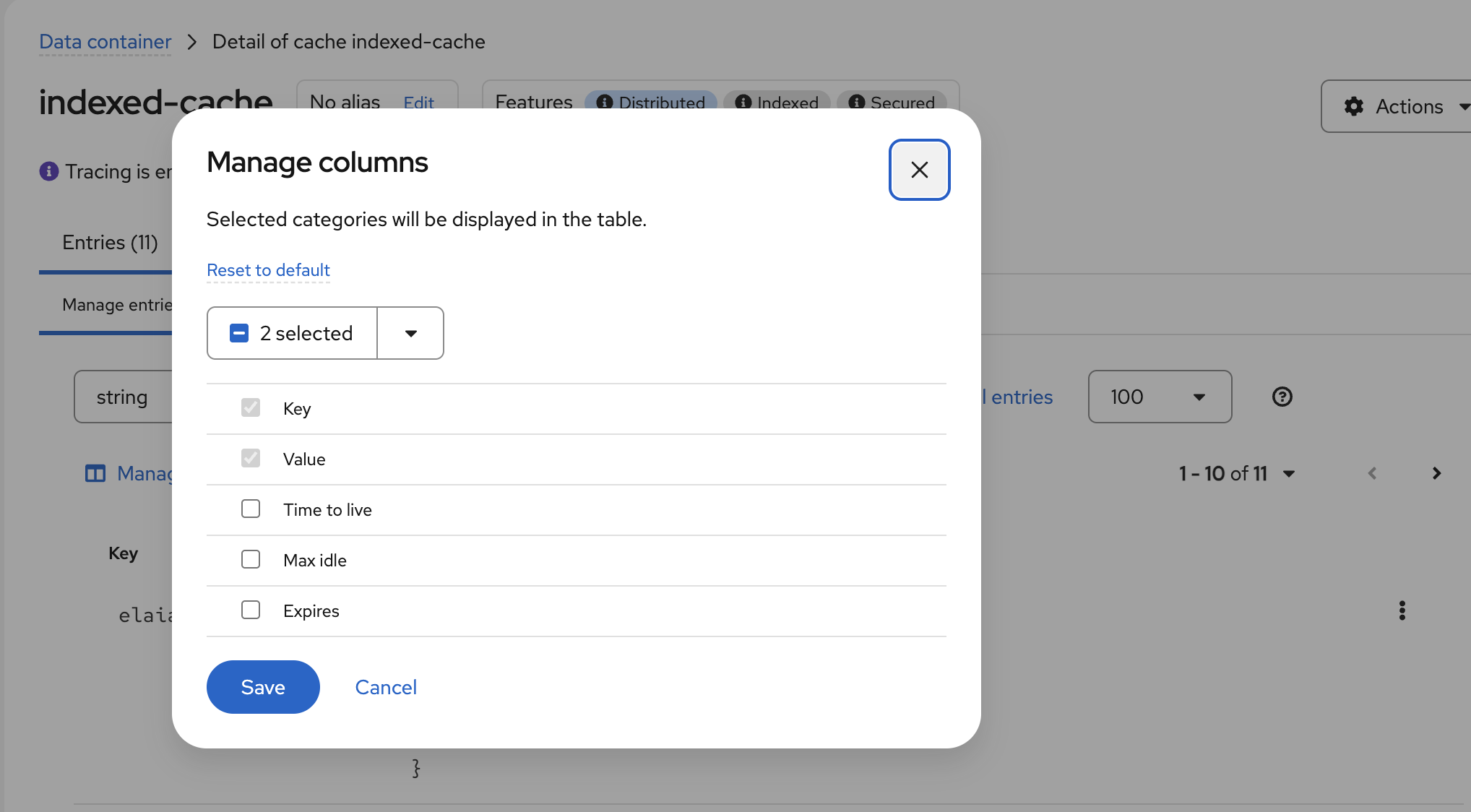Open the 100 per-page dropdown
1471x812 pixels.
point(1160,397)
